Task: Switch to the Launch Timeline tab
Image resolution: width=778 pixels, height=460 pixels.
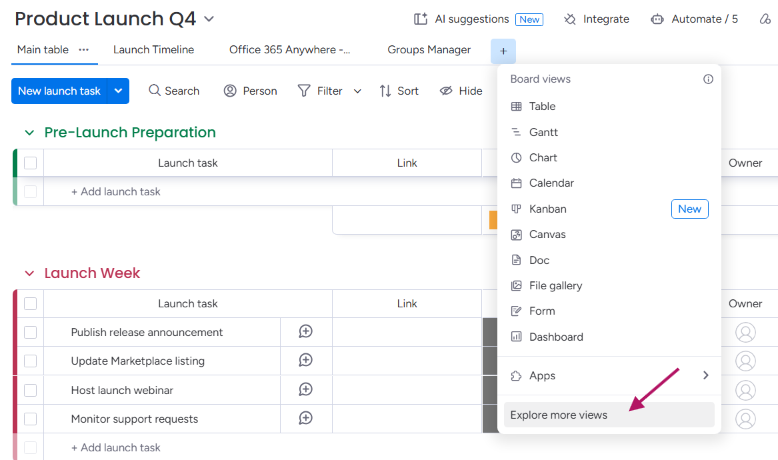Action: [153, 50]
